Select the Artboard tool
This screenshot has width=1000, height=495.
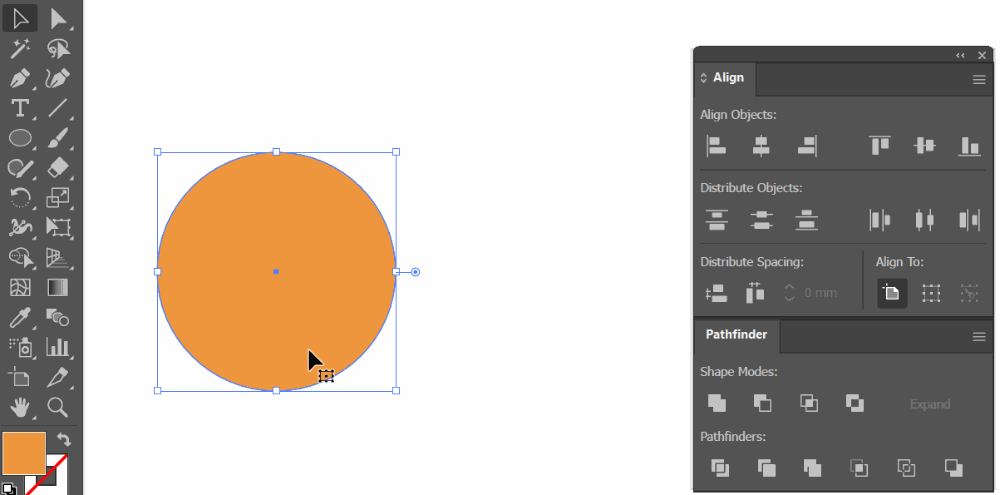click(20, 377)
